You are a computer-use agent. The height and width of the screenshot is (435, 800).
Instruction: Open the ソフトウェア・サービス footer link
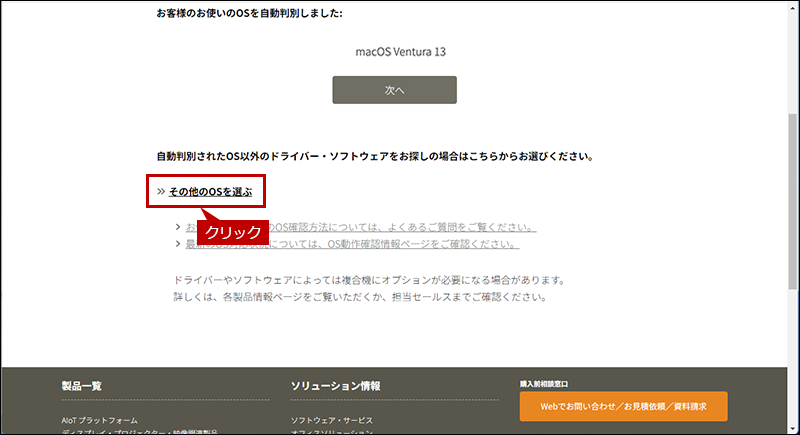point(332,420)
